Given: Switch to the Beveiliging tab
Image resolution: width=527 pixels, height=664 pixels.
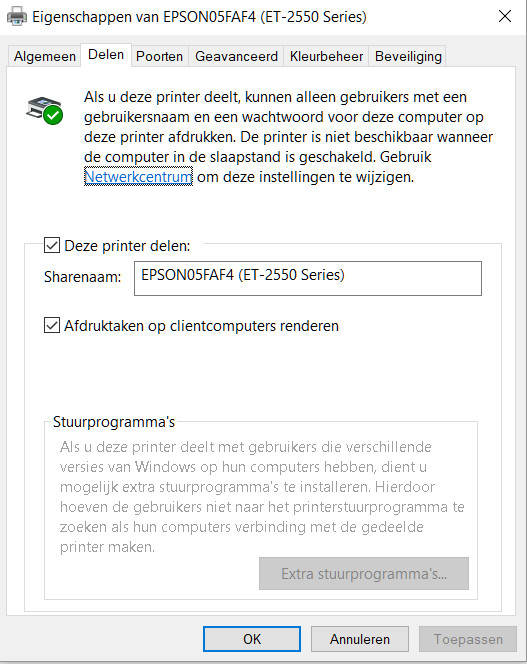Looking at the screenshot, I should (x=408, y=56).
